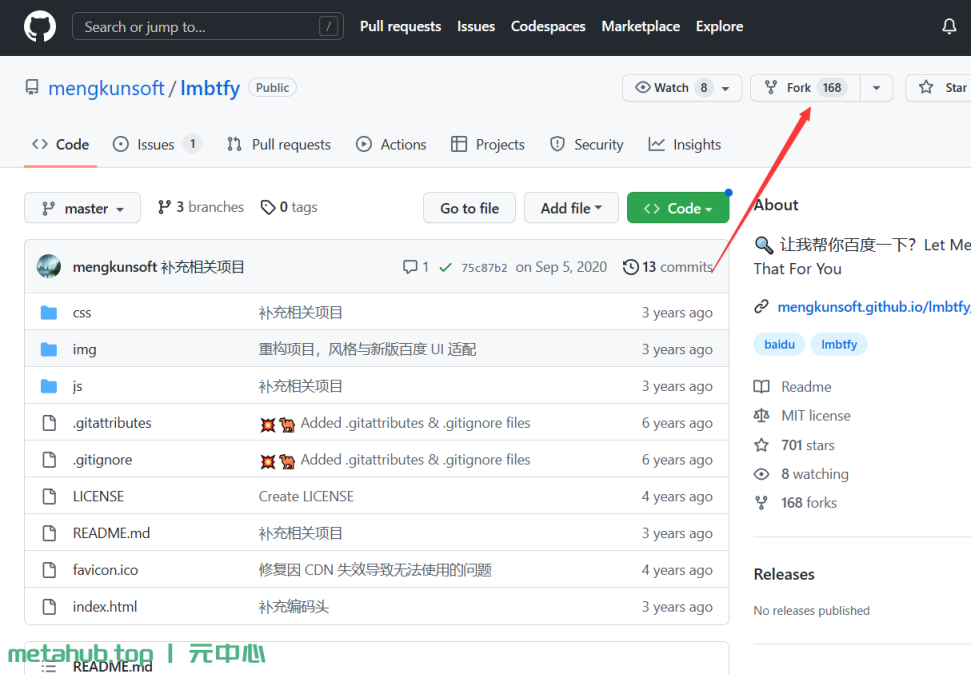
Task: Open the notifications bell
Action: click(x=949, y=27)
